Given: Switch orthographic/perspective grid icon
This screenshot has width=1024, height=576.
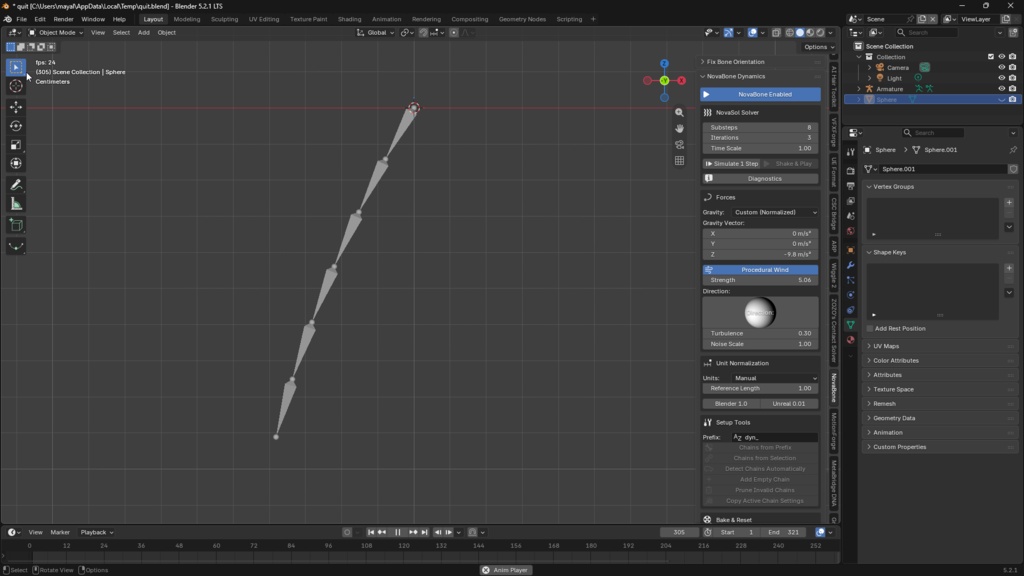Looking at the screenshot, I should 679,160.
